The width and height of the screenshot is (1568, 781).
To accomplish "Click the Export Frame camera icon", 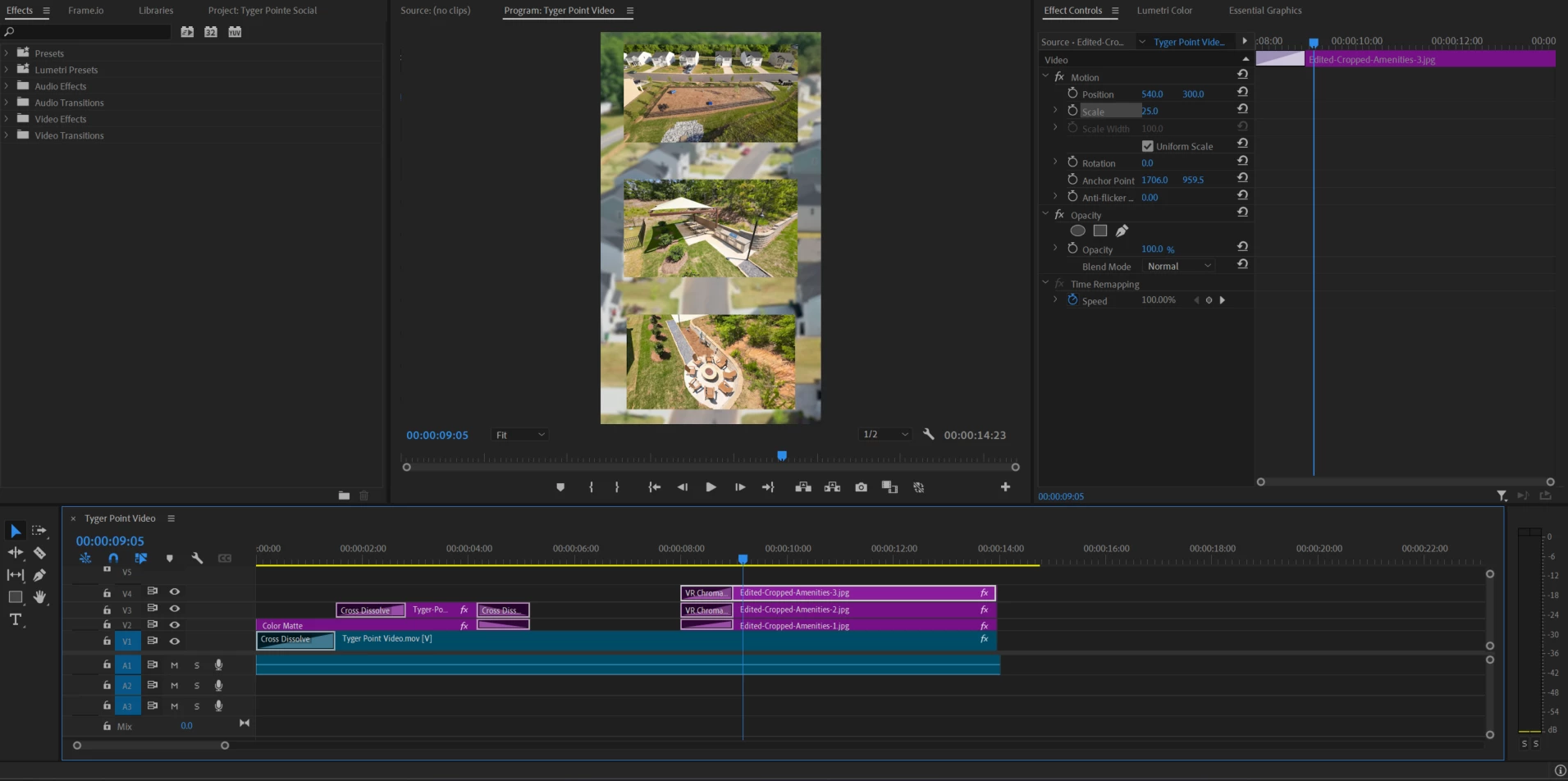I will pos(861,487).
